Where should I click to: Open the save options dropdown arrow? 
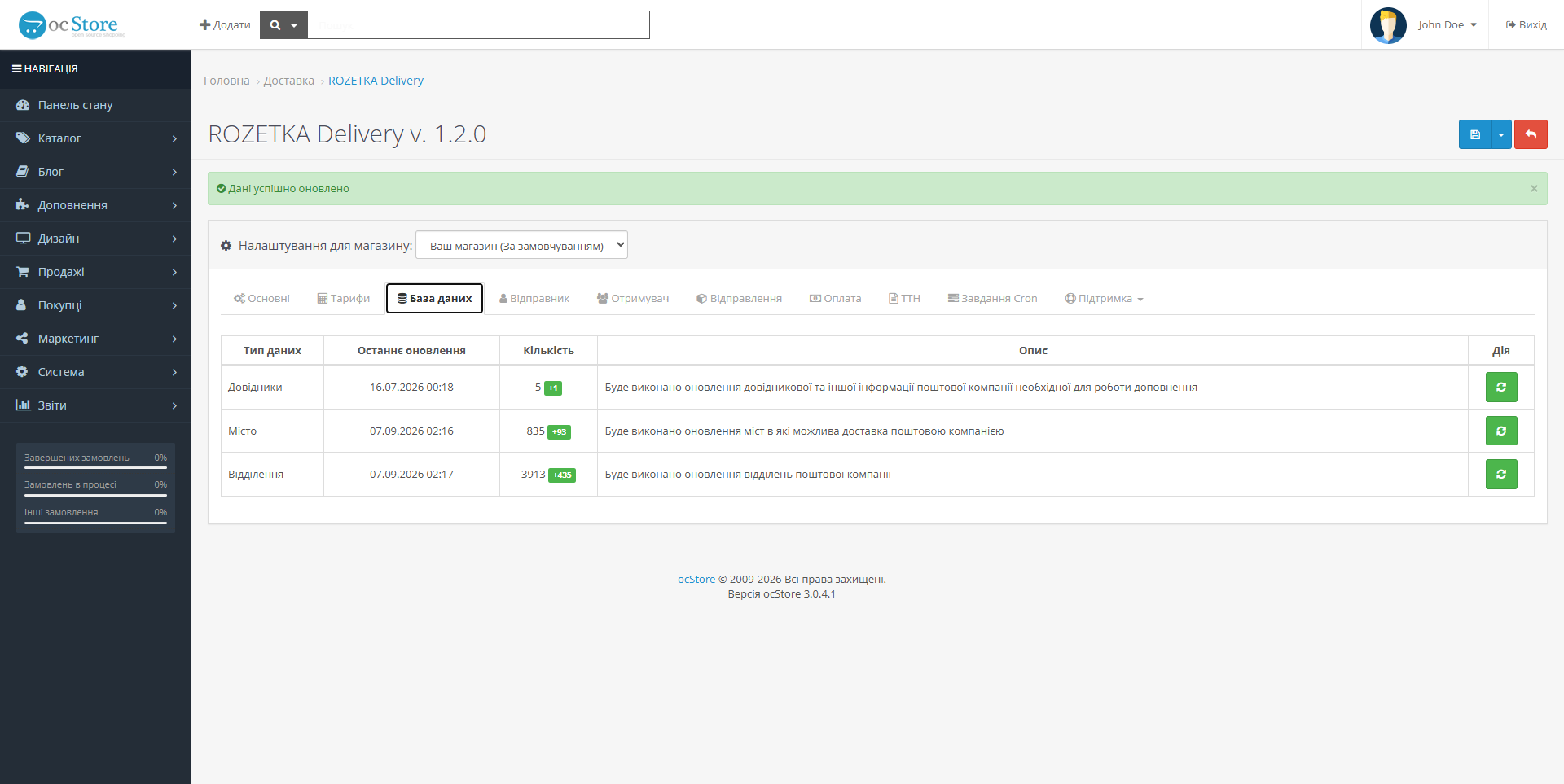pos(1500,134)
